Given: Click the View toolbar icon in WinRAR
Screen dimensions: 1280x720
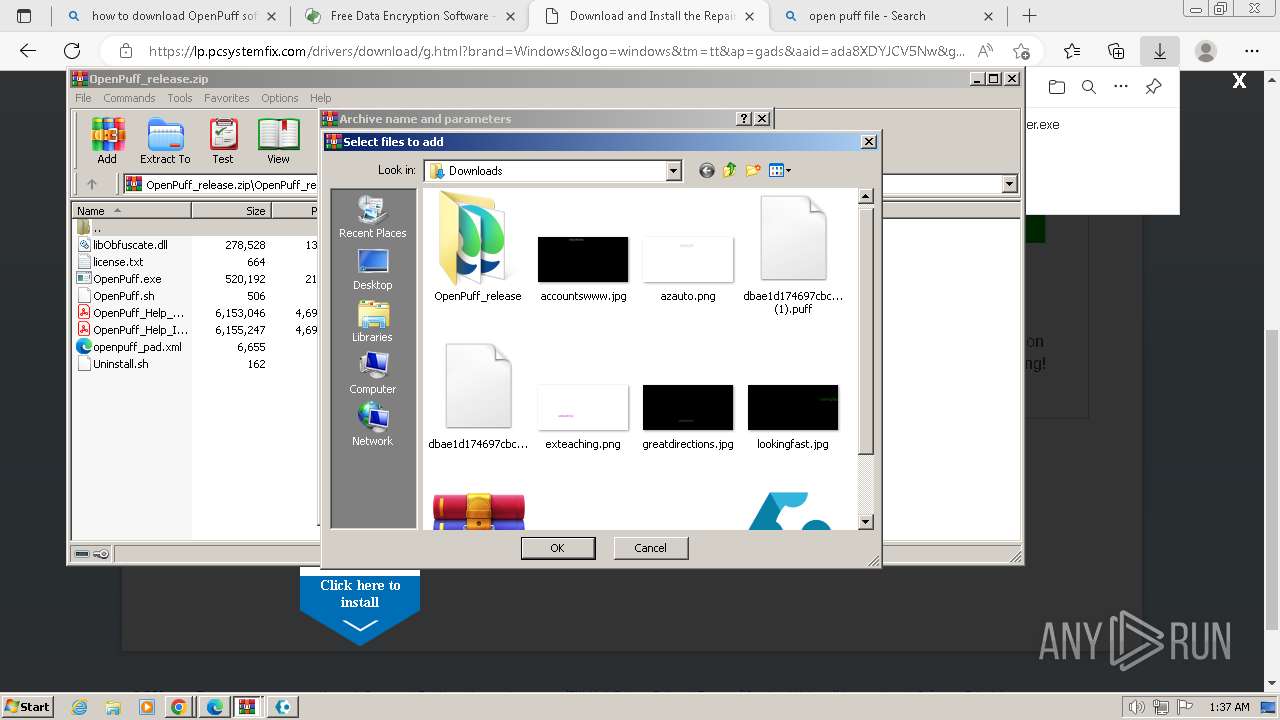Looking at the screenshot, I should [278, 141].
